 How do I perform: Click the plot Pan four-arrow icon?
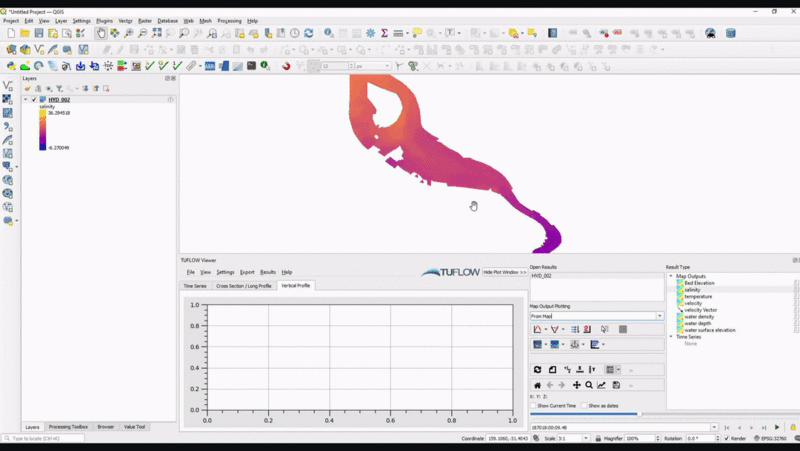click(577, 385)
